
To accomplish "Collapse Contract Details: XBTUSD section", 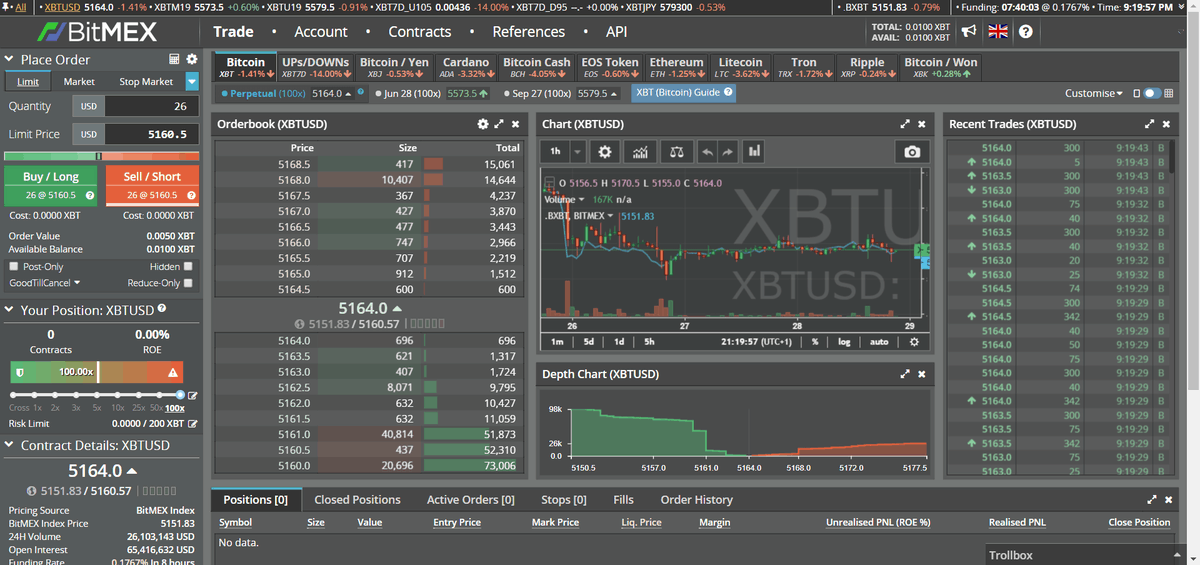I will pos(11,445).
